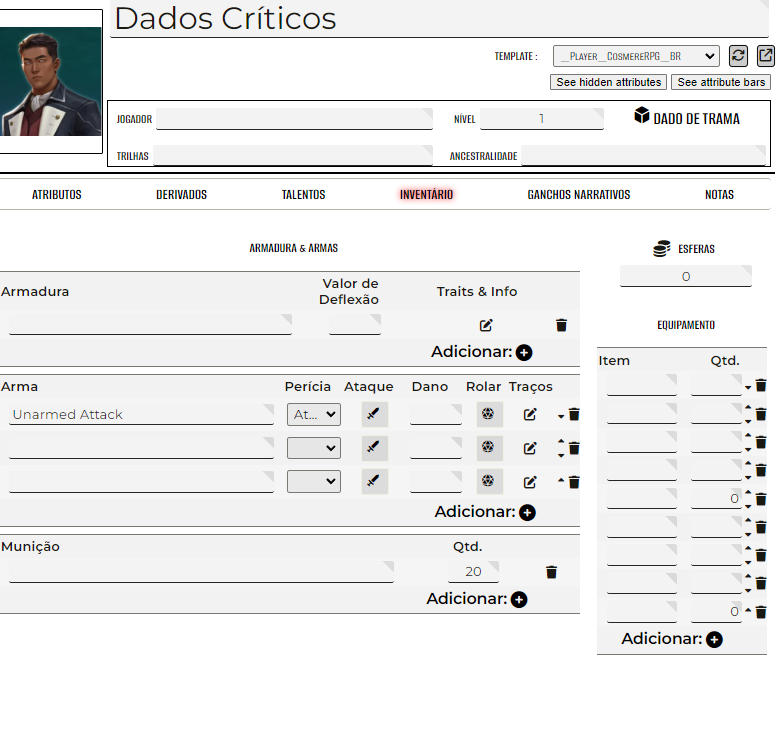This screenshot has height=741, width=783.
Task: Click the Dado de Trama dice icon
Action: [642, 115]
